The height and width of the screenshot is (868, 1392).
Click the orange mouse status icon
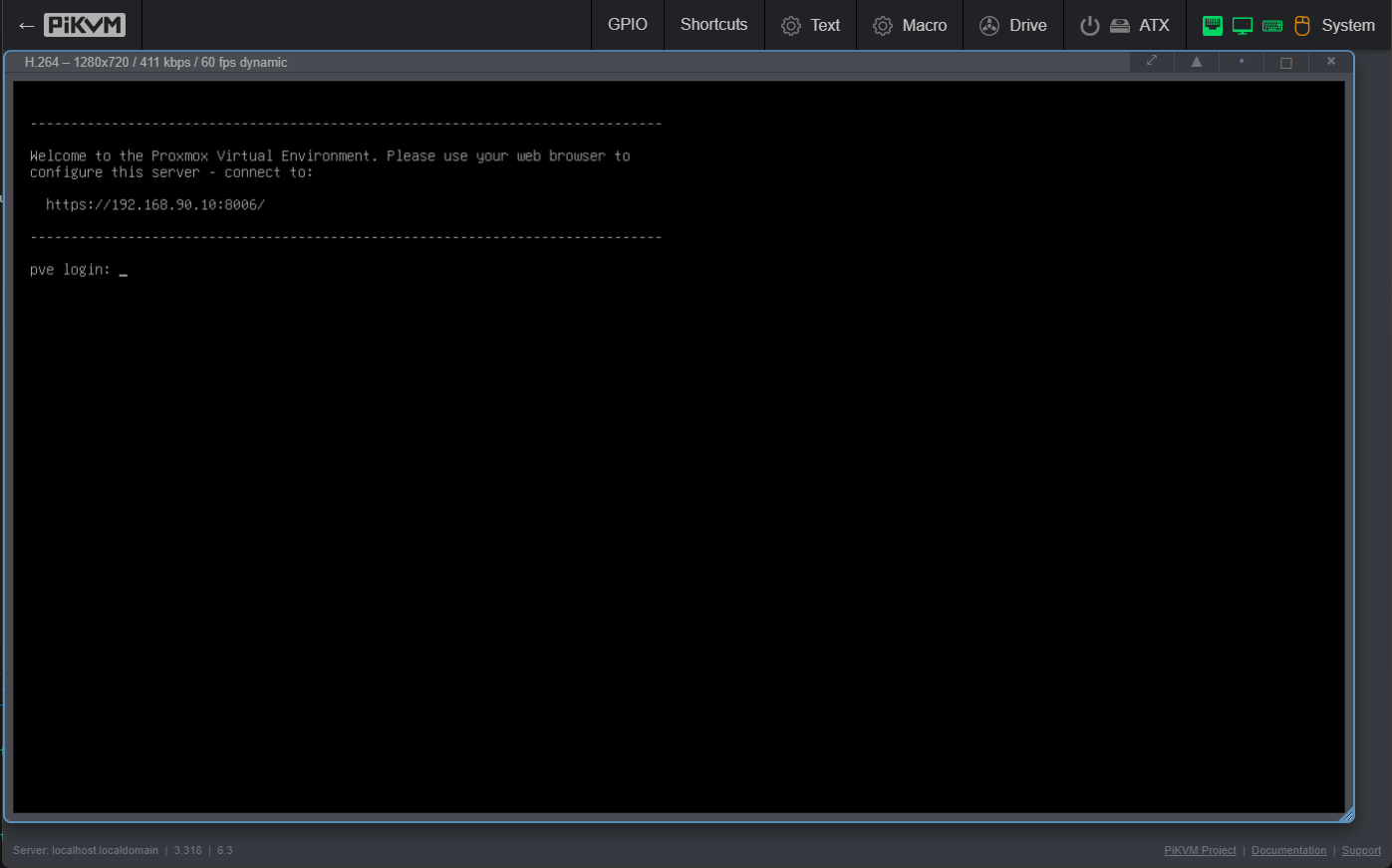[x=1302, y=25]
